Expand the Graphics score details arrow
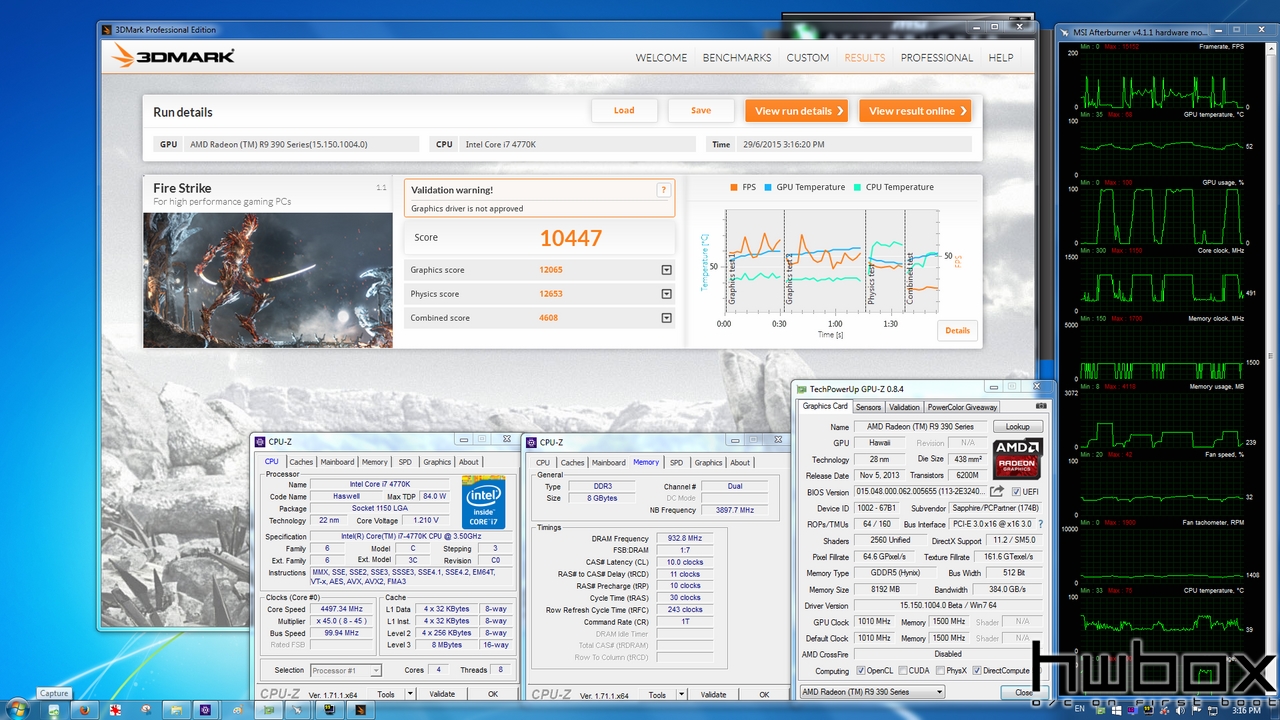 [x=666, y=270]
